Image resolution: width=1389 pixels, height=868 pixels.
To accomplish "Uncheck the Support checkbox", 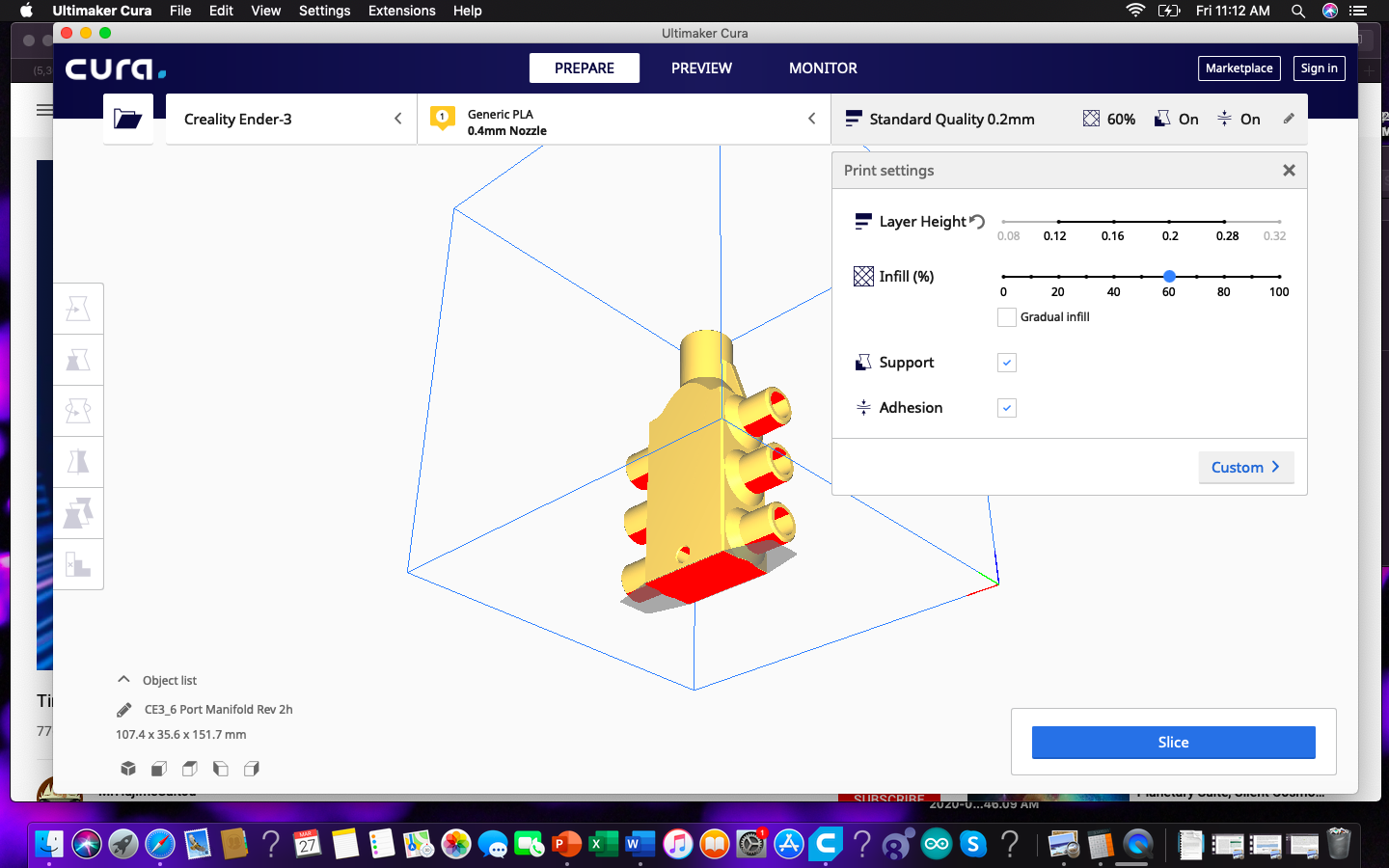I will [1007, 363].
